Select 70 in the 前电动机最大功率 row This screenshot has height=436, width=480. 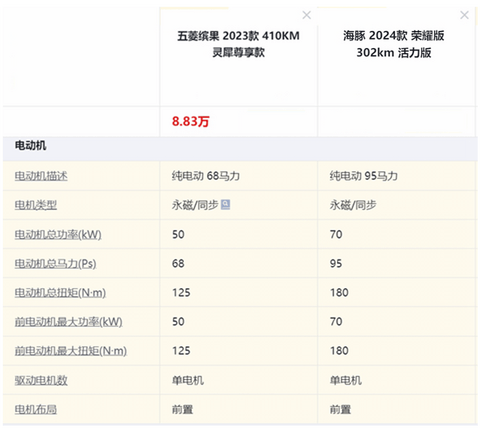click(336, 321)
